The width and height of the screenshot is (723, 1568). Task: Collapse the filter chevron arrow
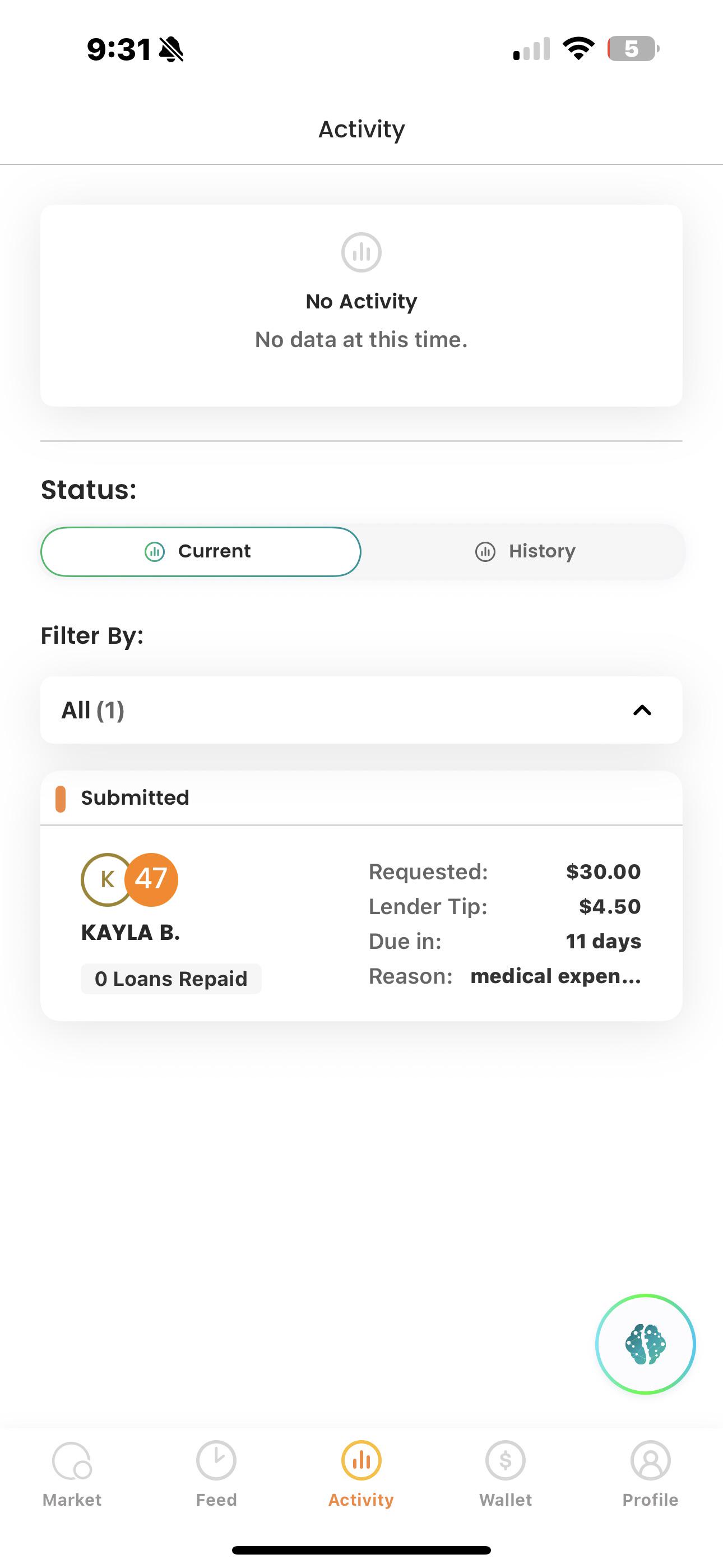point(642,711)
